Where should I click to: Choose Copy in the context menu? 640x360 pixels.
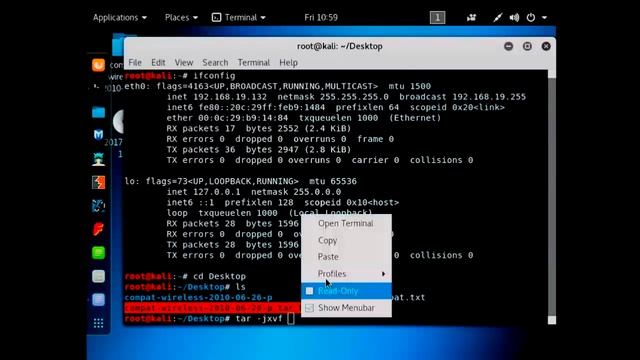click(x=347, y=240)
